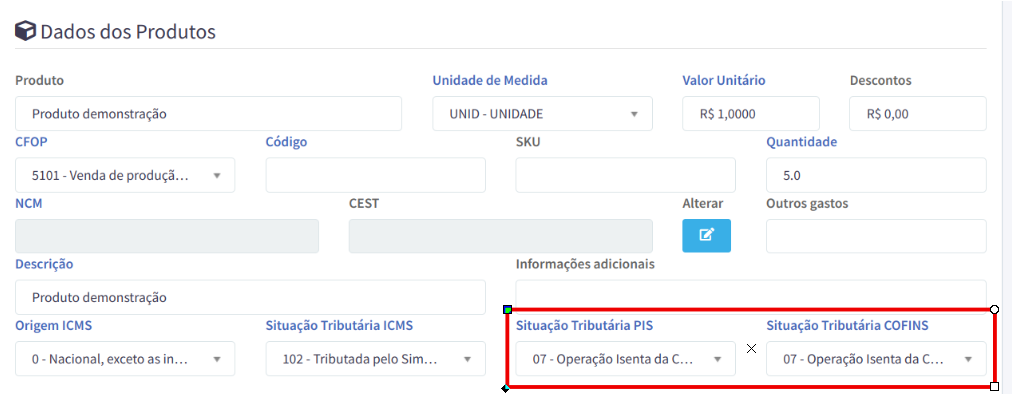This screenshot has width=1012, height=394.
Task: Click the box icon beside Dados dos Produtos
Action: [x=25, y=31]
